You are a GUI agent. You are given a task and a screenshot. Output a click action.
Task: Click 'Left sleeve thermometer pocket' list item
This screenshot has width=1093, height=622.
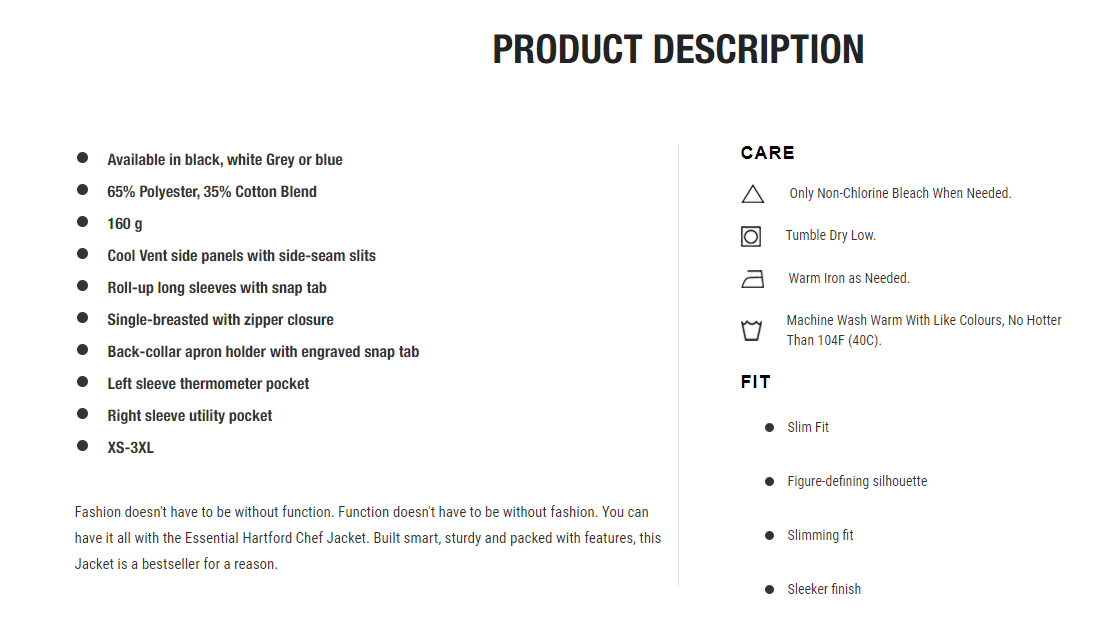[x=208, y=384]
